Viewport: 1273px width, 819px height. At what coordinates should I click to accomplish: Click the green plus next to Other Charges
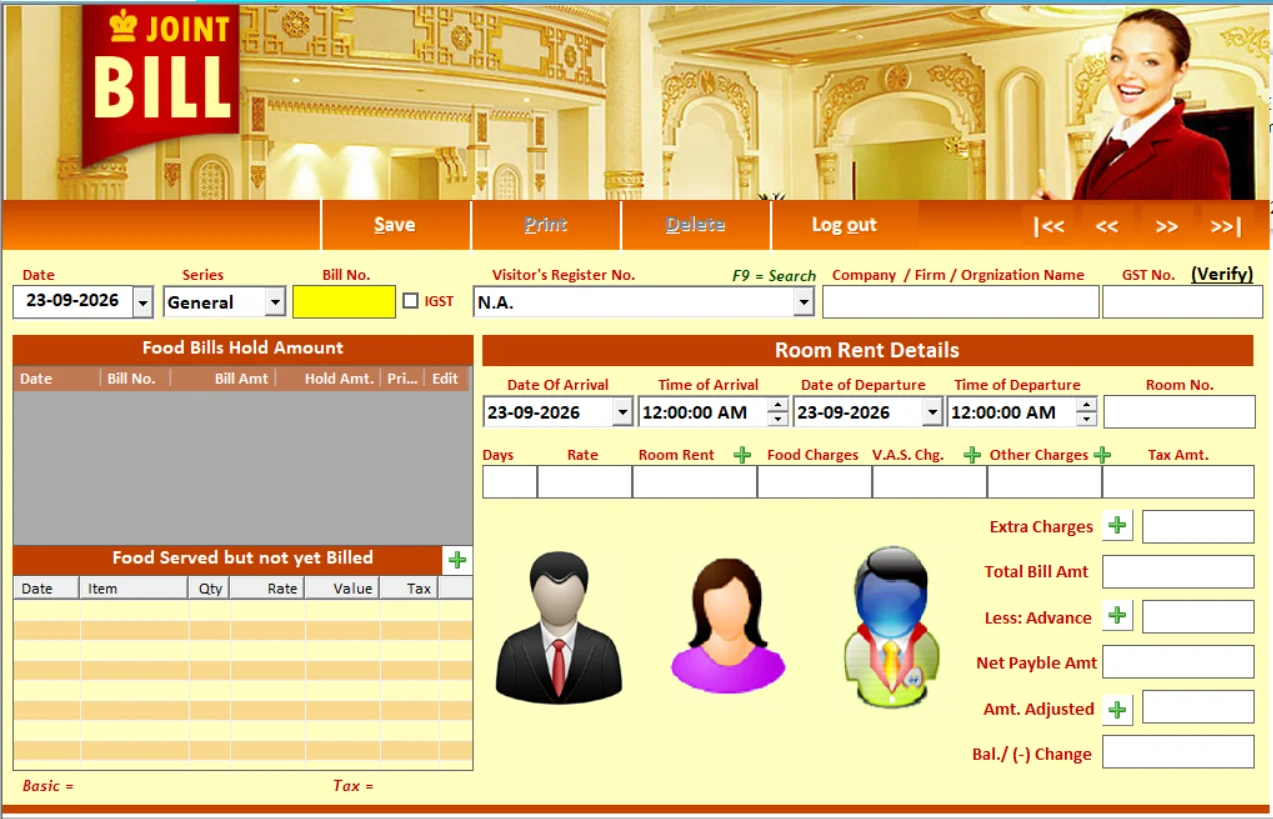coord(1102,455)
